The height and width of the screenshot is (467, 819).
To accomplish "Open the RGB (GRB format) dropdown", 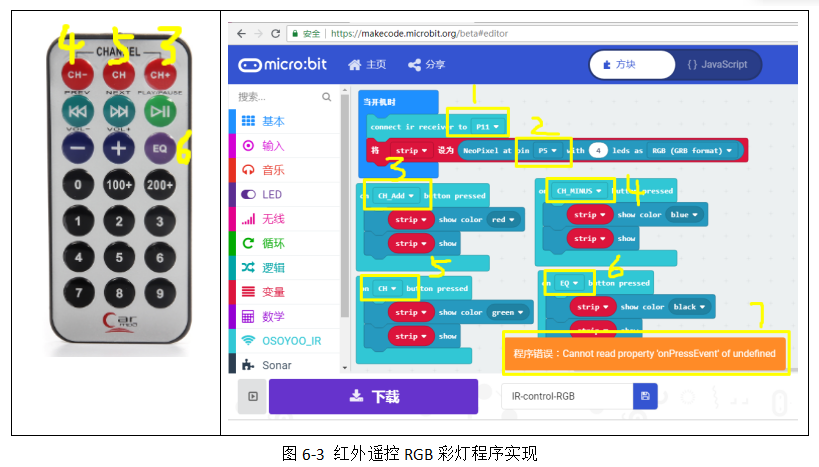I will (692, 150).
